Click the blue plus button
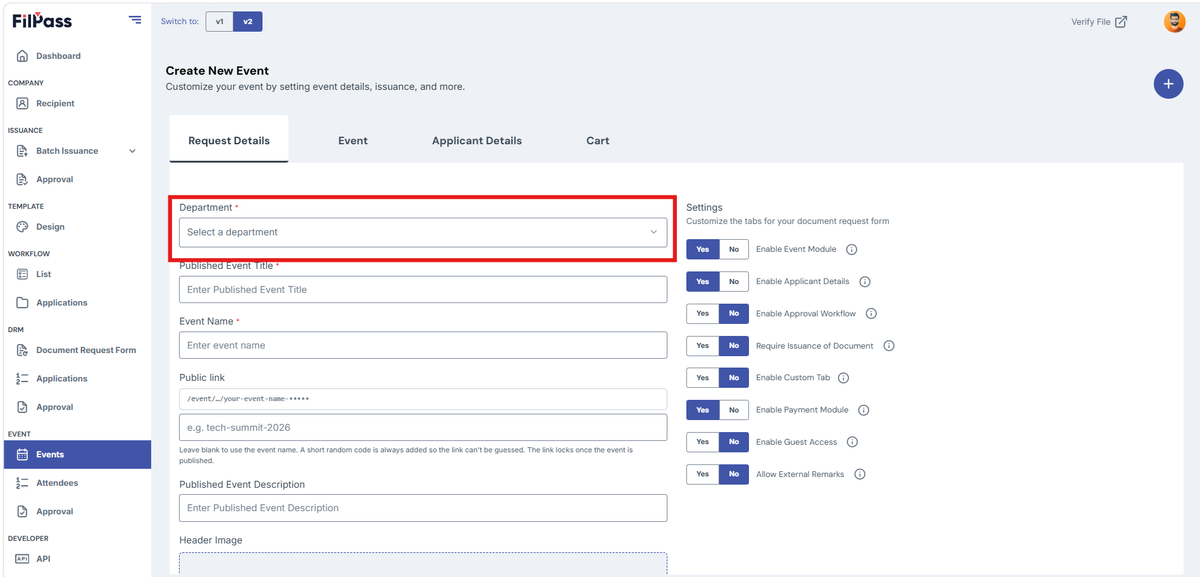 (1168, 84)
